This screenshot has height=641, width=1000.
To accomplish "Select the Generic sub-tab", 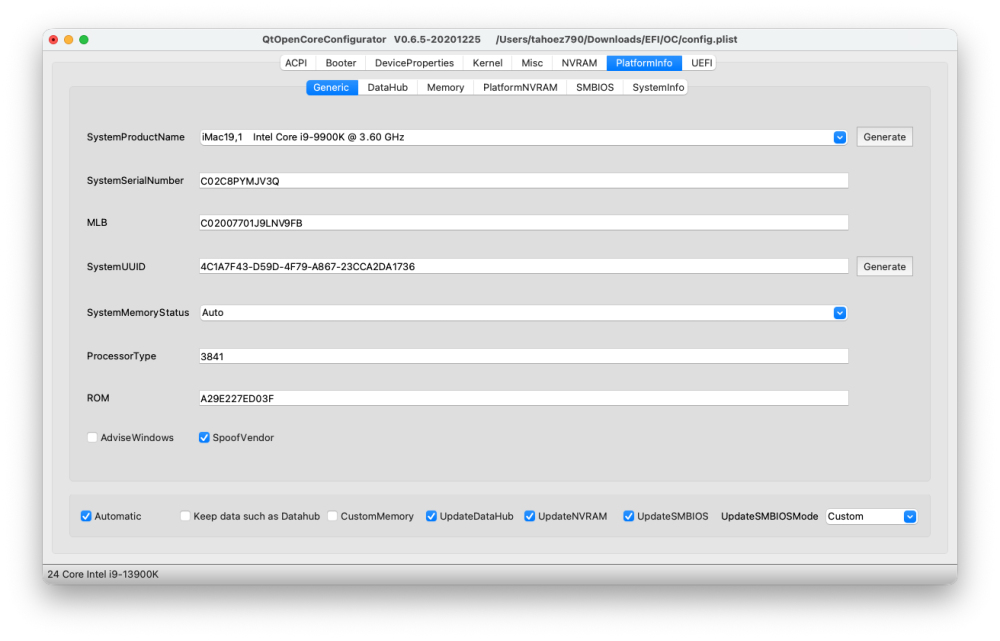I will [x=331, y=87].
